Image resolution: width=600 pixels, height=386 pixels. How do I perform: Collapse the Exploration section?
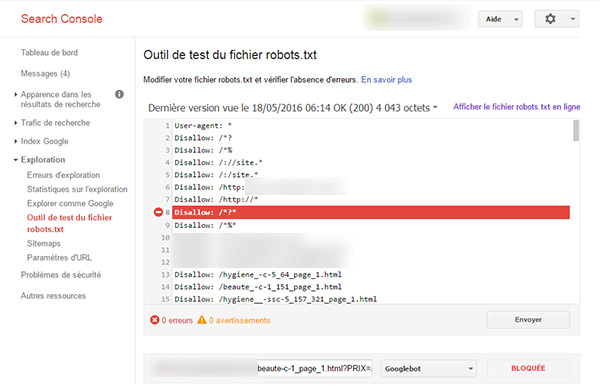tap(16, 160)
